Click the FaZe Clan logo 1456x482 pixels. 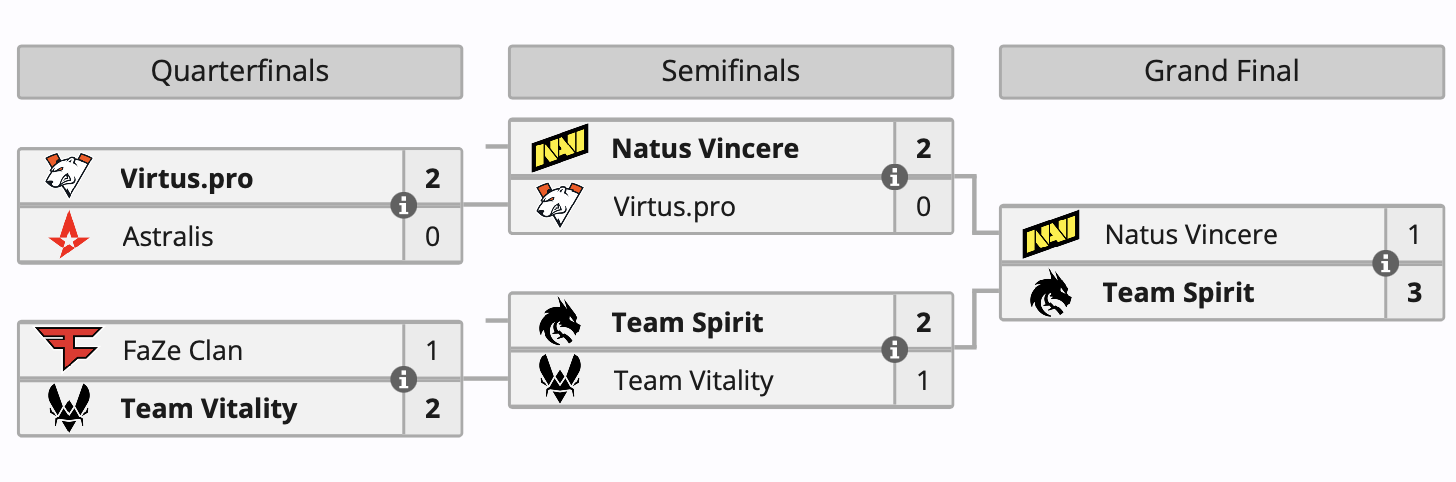coord(68,350)
